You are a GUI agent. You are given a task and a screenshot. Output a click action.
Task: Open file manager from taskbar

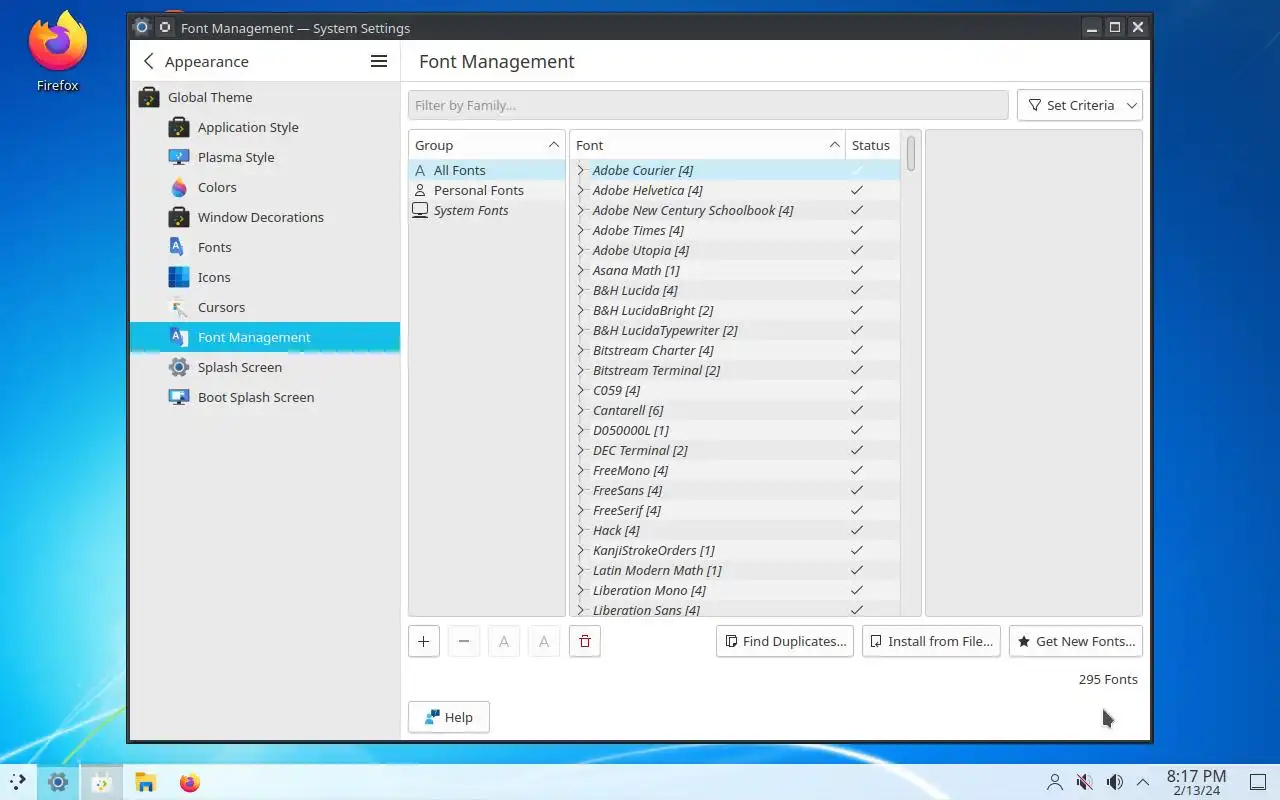pyautogui.click(x=145, y=782)
